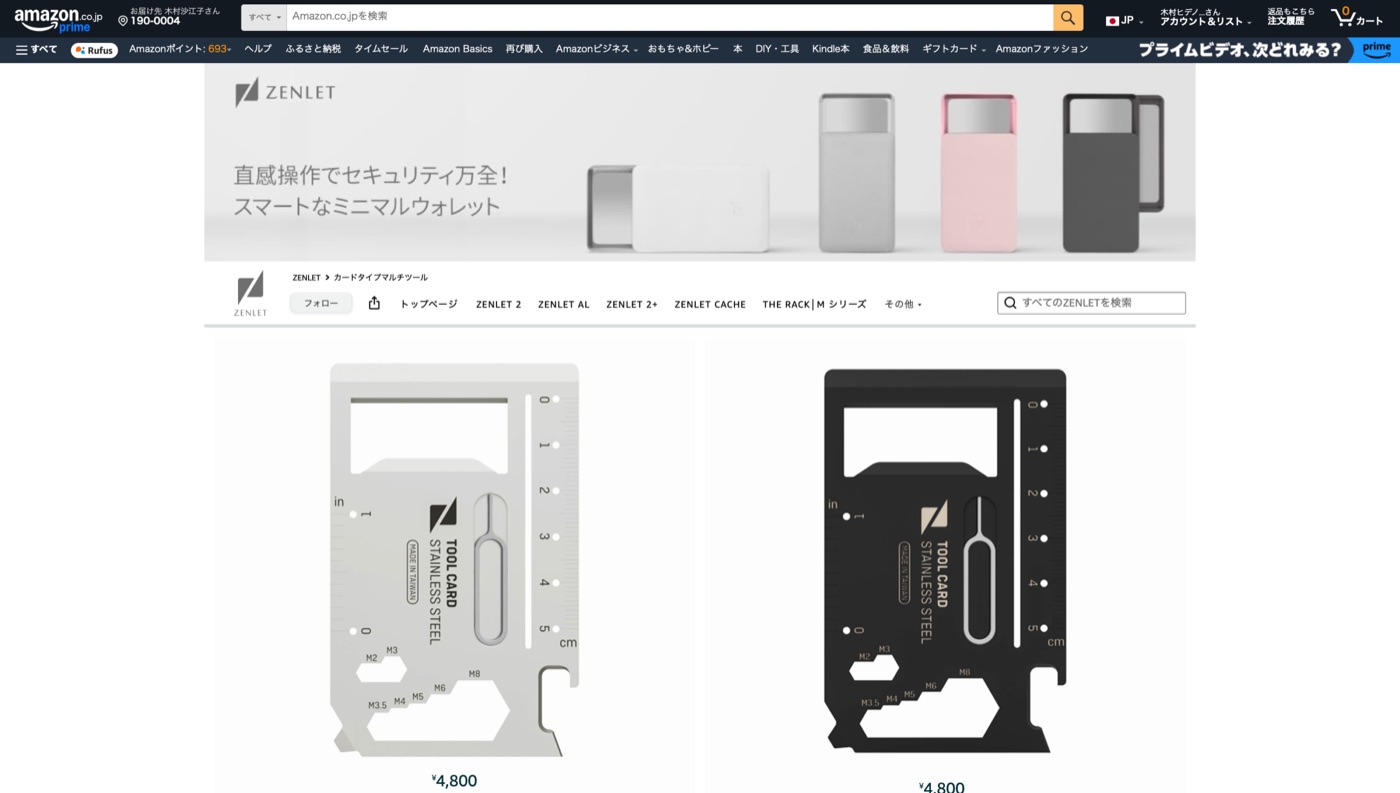Click the orange search magnifier button
The image size is (1400, 793).
pyautogui.click(x=1068, y=17)
